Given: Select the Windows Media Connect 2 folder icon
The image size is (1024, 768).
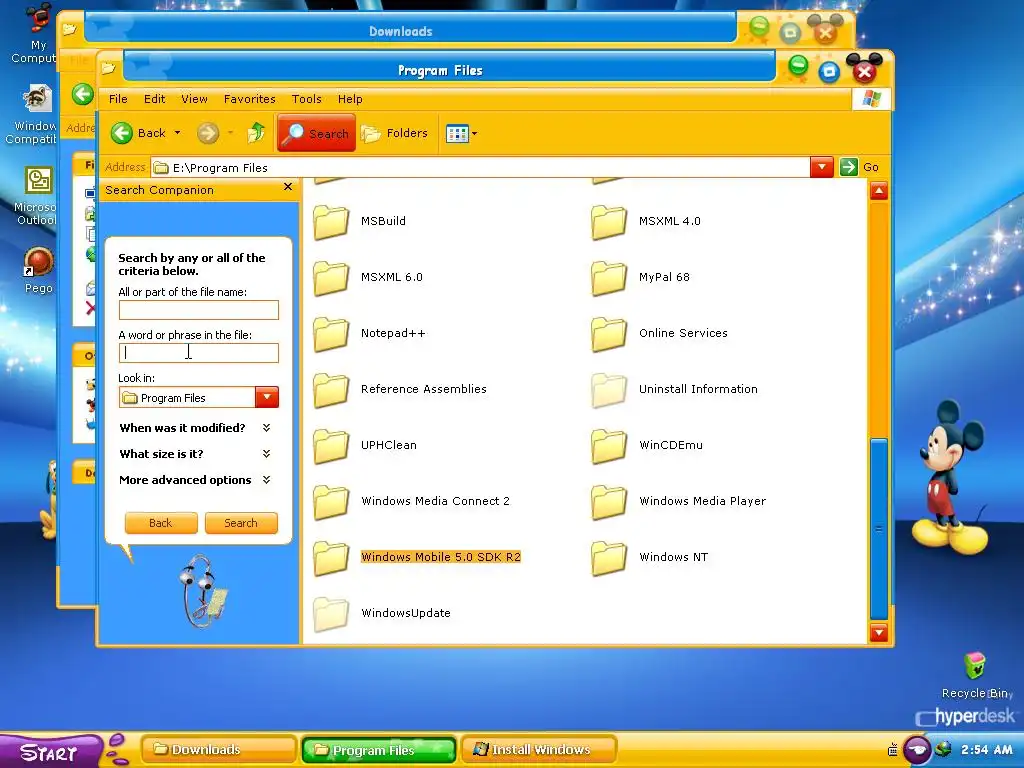Looking at the screenshot, I should coord(331,503).
